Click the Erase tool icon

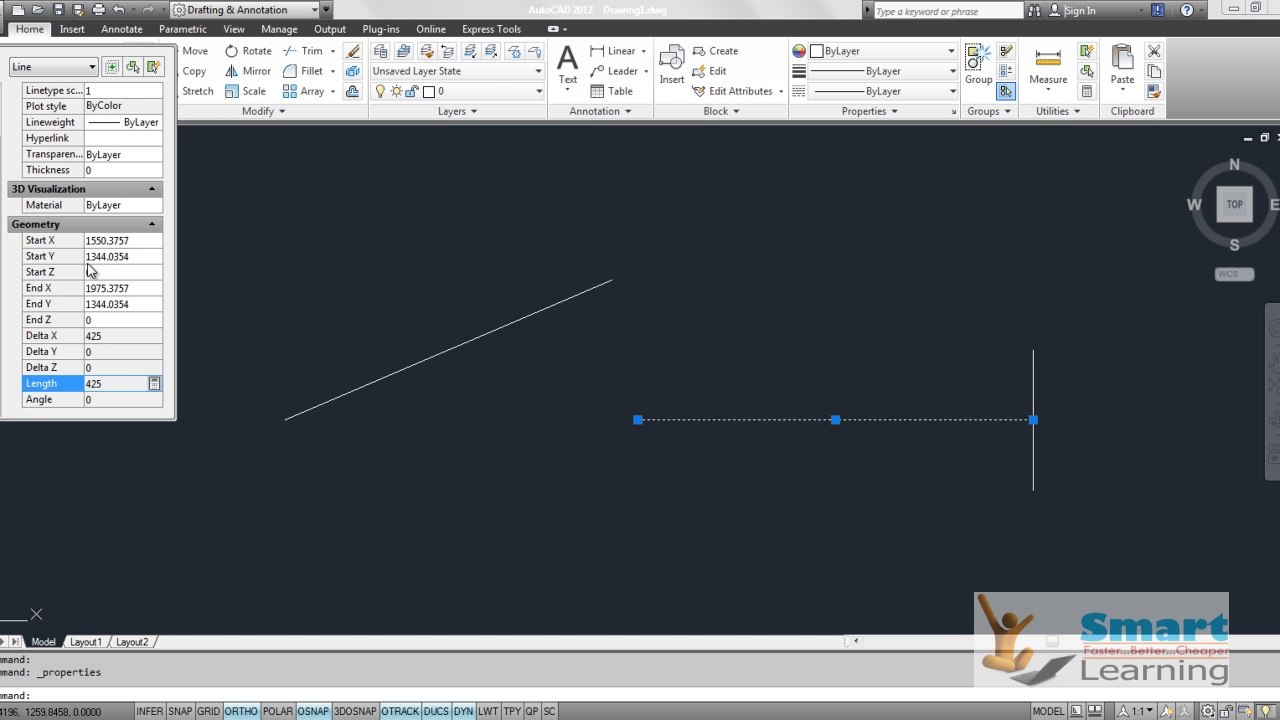[353, 51]
